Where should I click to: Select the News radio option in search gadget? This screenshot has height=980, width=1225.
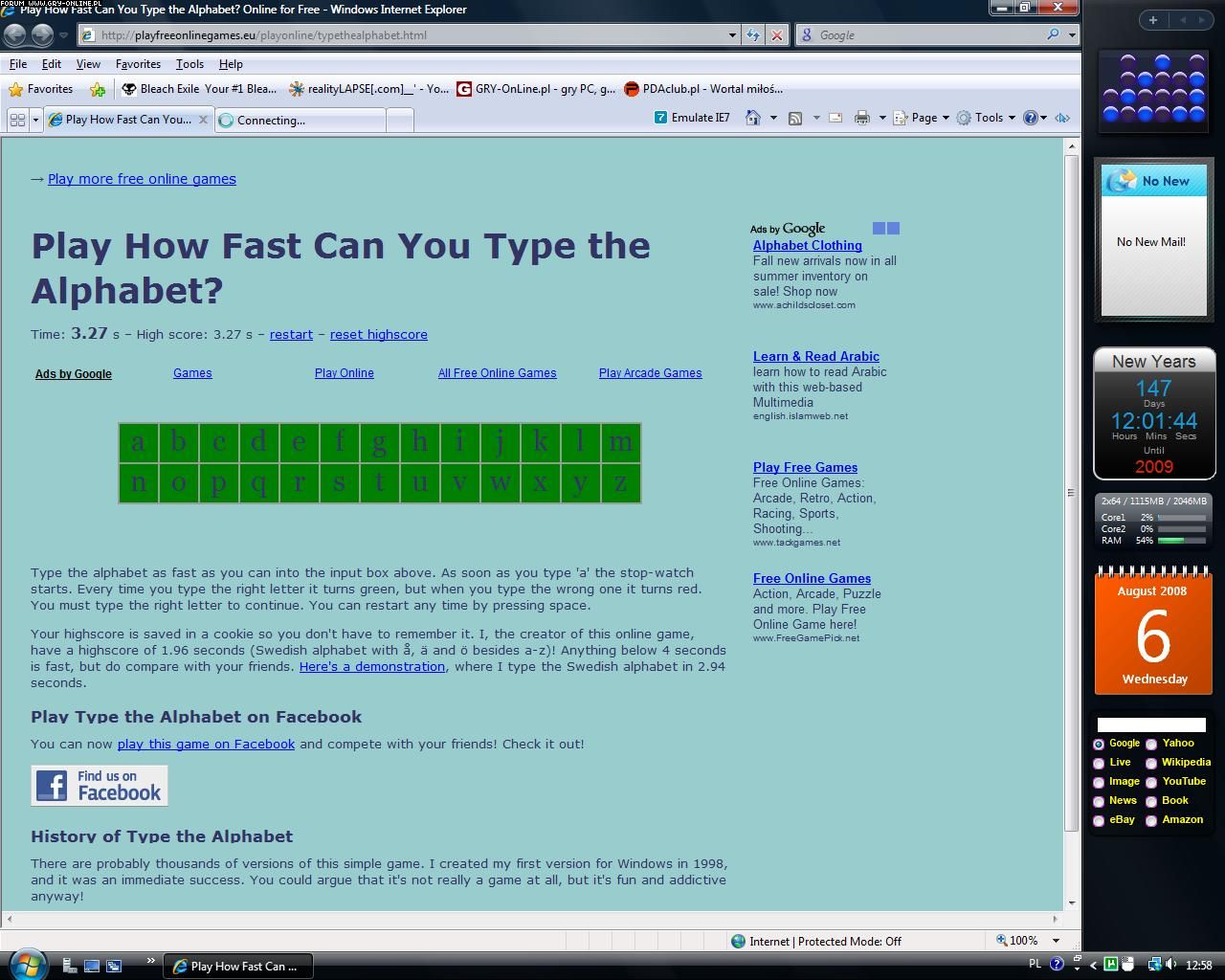point(1099,801)
